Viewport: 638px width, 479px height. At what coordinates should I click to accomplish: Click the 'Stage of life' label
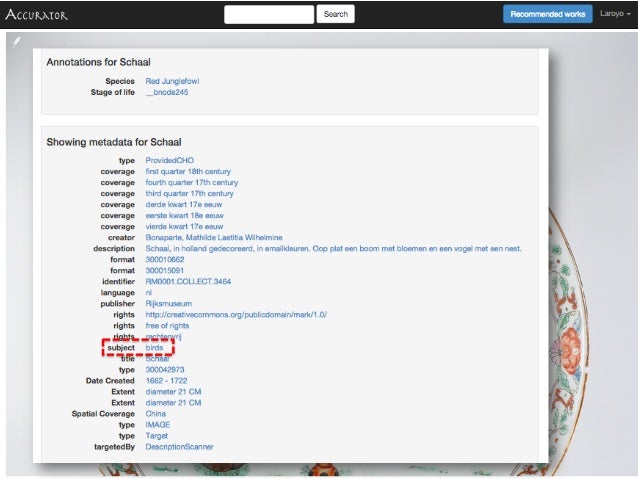pos(113,92)
